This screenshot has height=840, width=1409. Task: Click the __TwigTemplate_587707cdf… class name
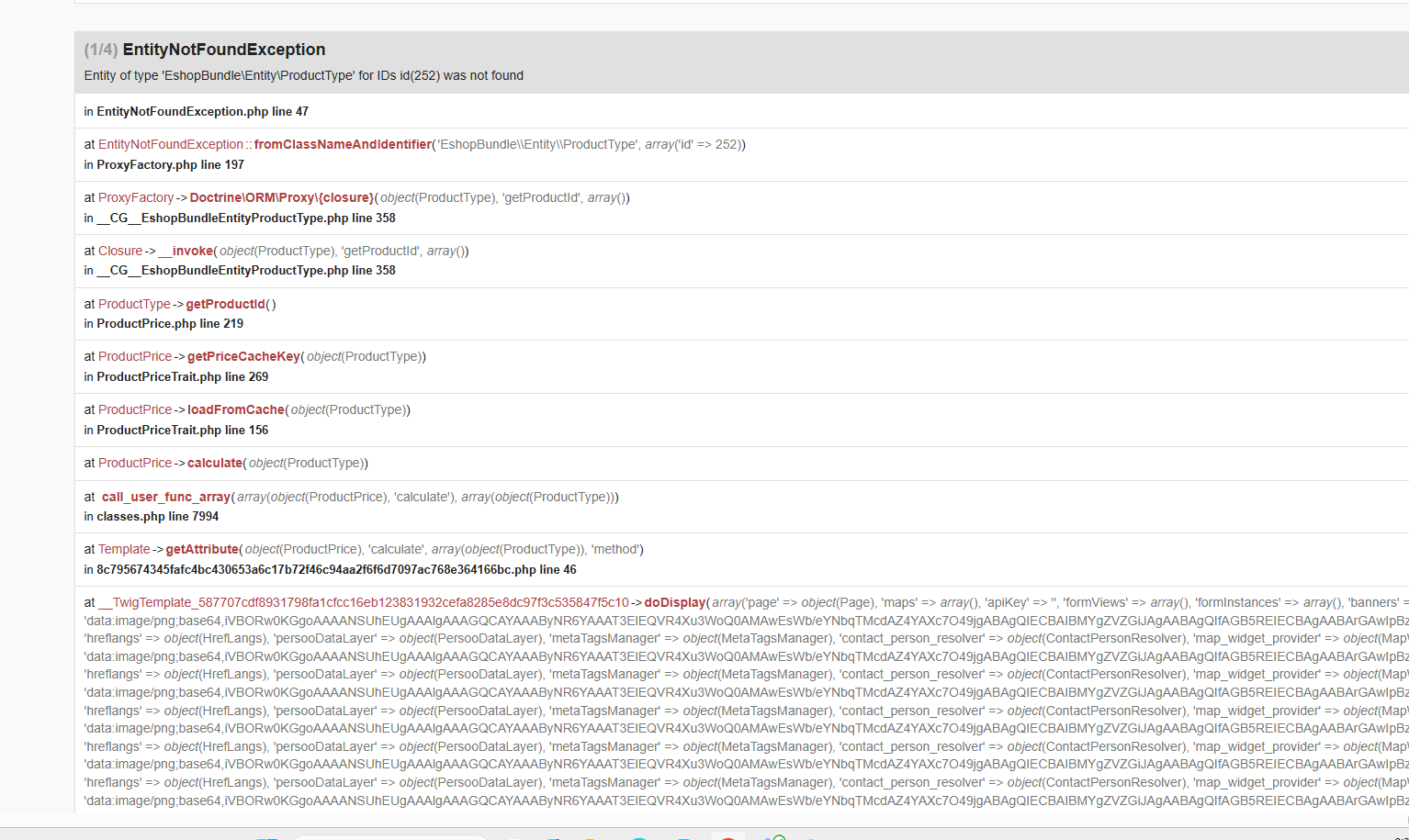point(364,602)
